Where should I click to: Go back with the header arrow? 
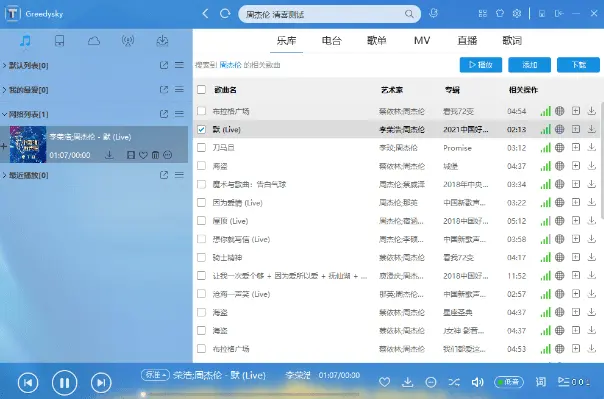click(205, 14)
